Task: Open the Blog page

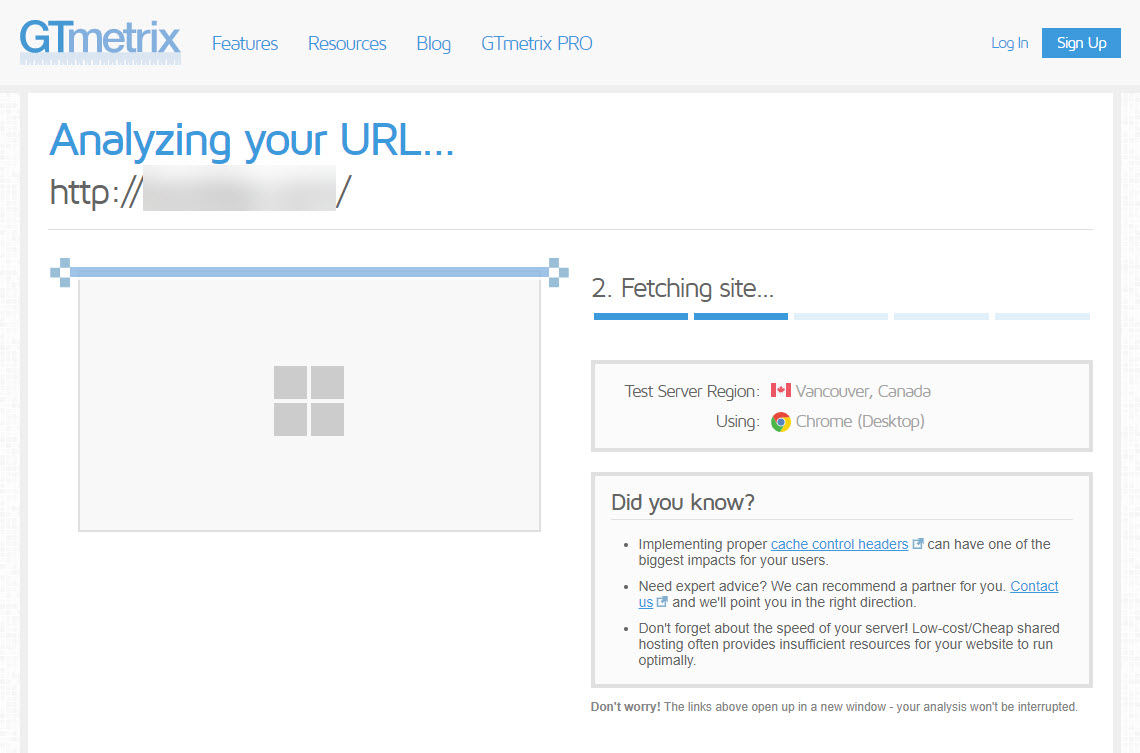Action: [x=433, y=43]
